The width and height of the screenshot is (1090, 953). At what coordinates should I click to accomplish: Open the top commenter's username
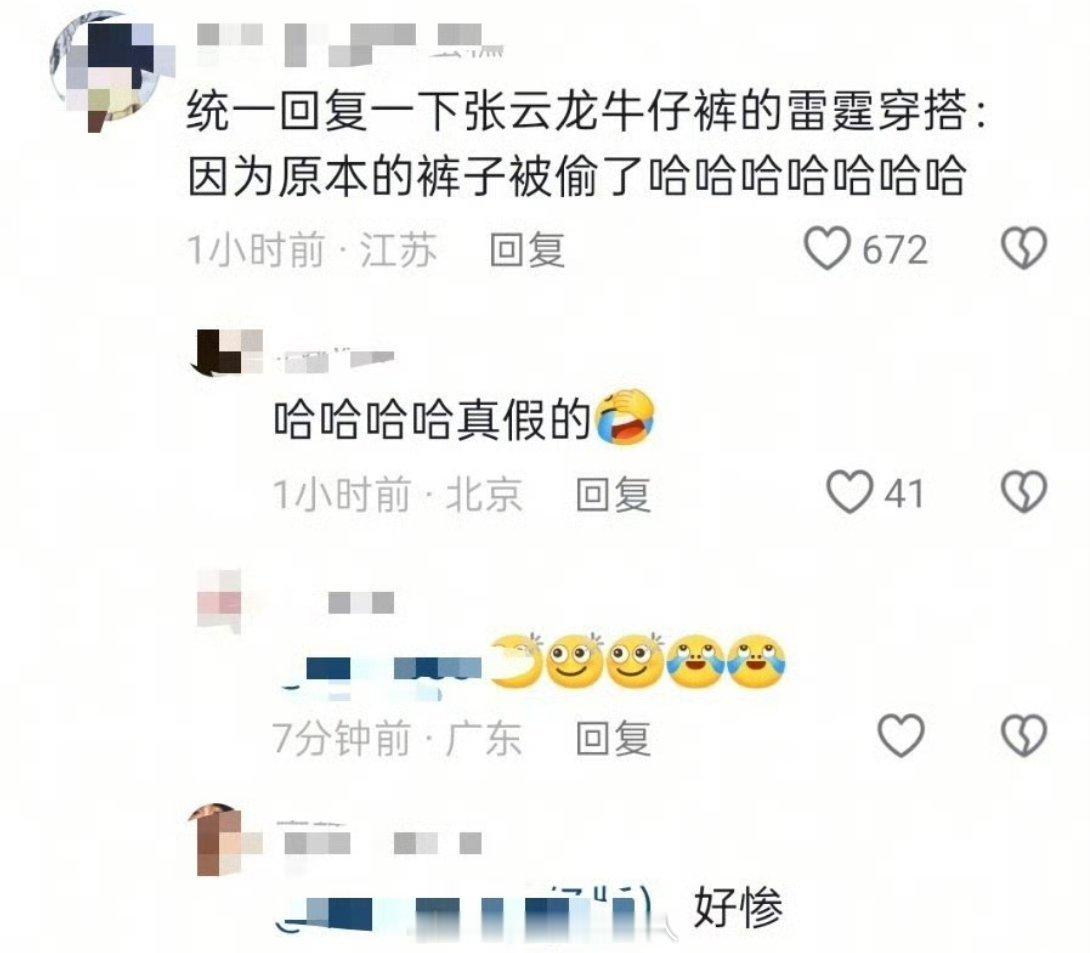coord(348,43)
